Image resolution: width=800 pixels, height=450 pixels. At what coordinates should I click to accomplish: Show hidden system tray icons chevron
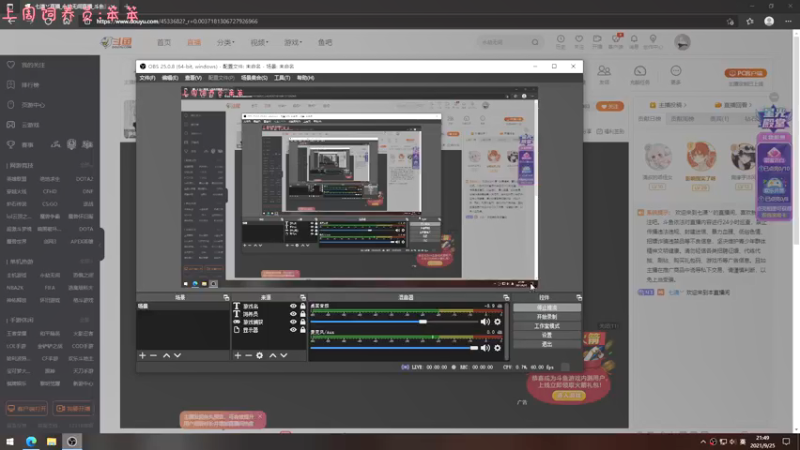(703, 442)
